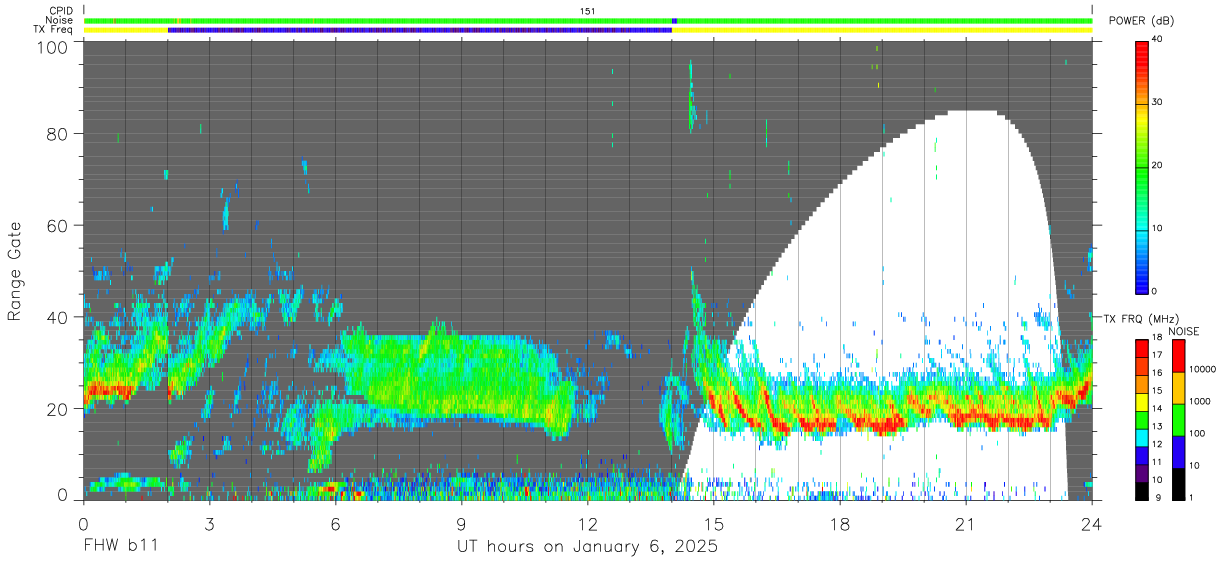Click the blue segment of NOISE color bar
The height and width of the screenshot is (567, 1228).
pos(1179,451)
